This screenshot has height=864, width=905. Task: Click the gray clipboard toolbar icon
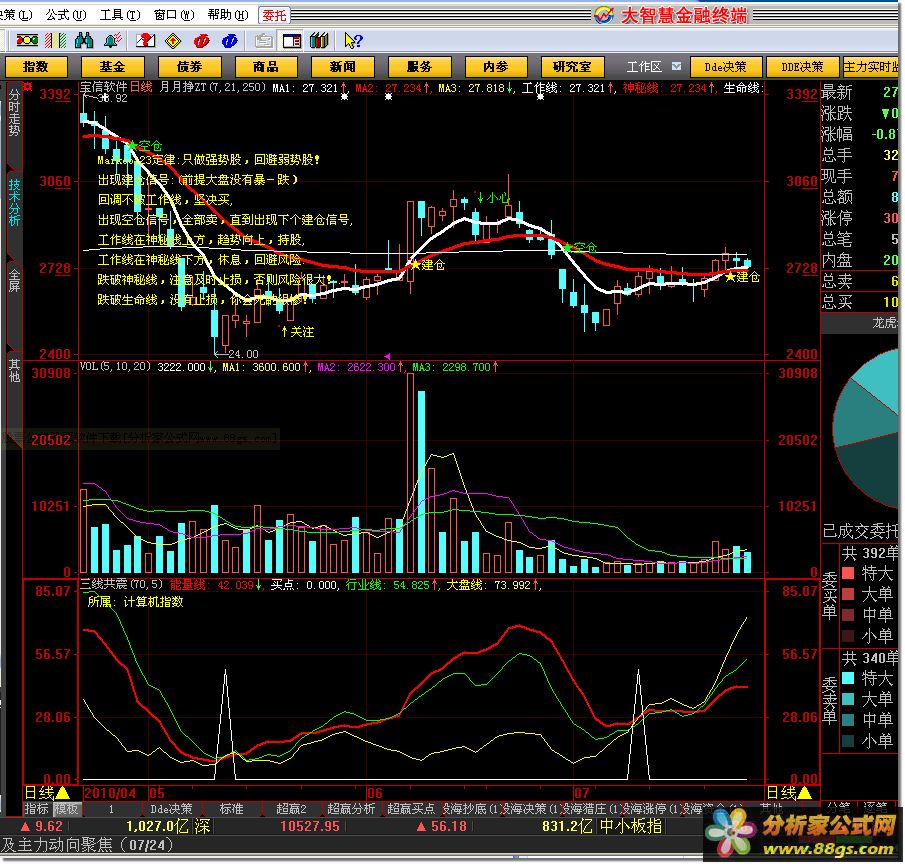click(264, 40)
